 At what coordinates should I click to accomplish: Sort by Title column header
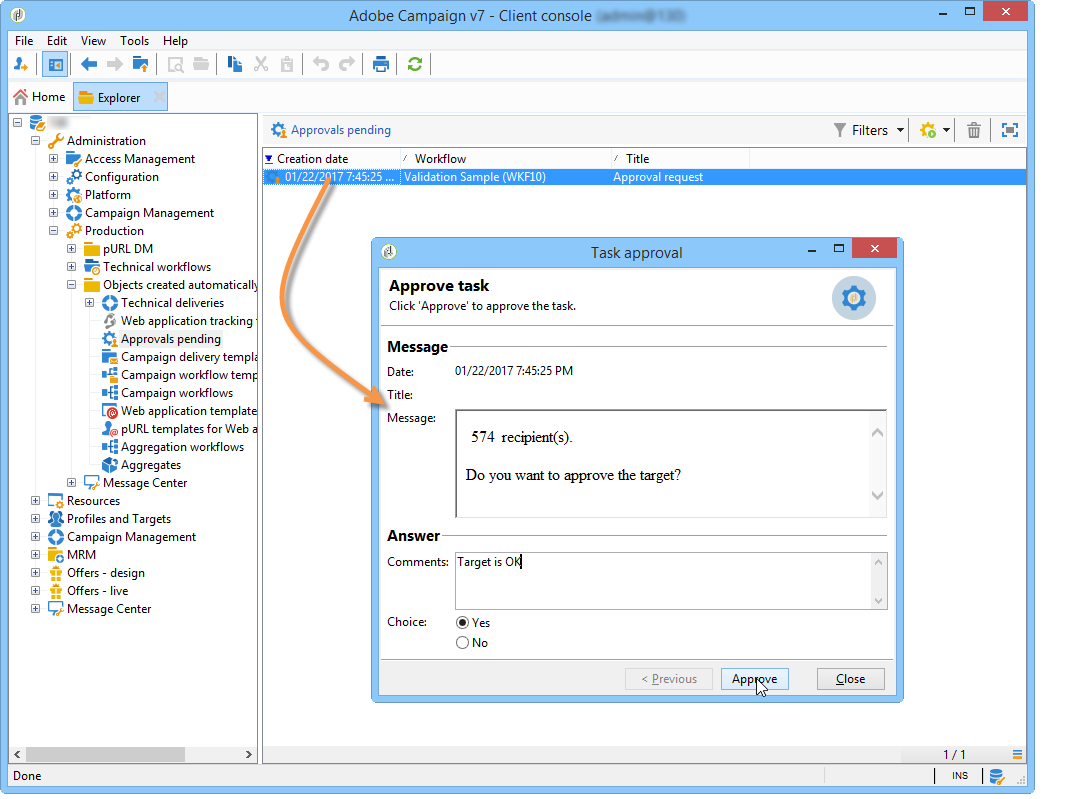tap(680, 158)
